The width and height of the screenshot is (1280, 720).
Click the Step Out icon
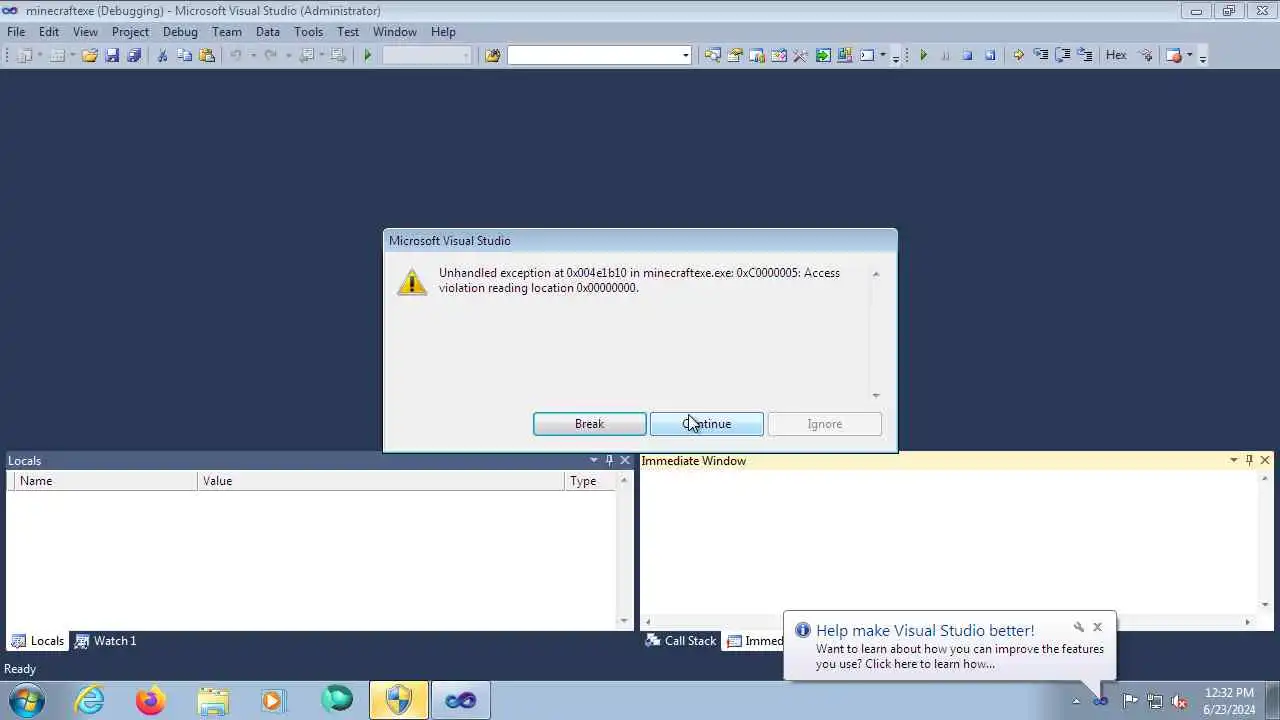(1086, 55)
